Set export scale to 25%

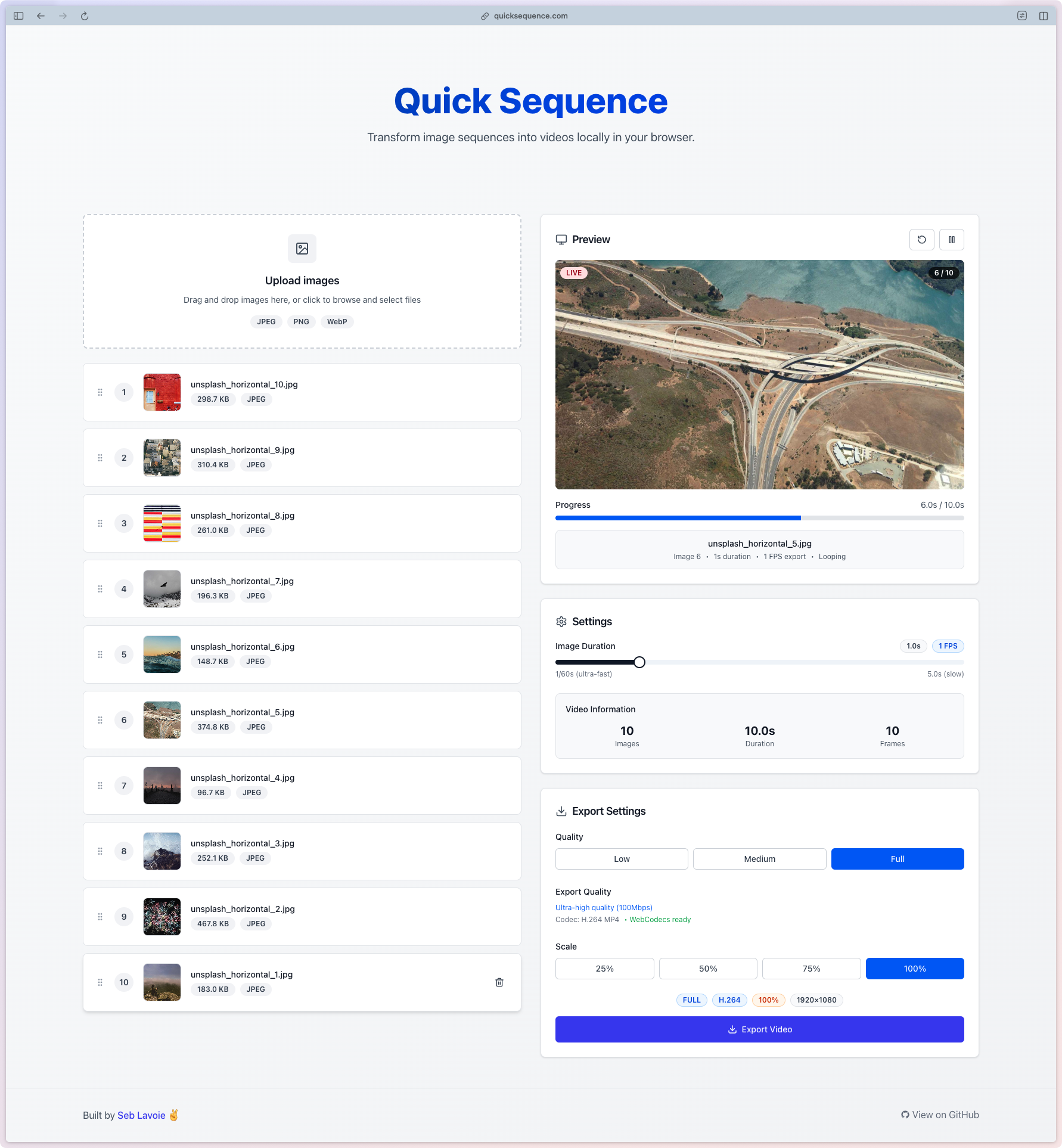tap(604, 969)
